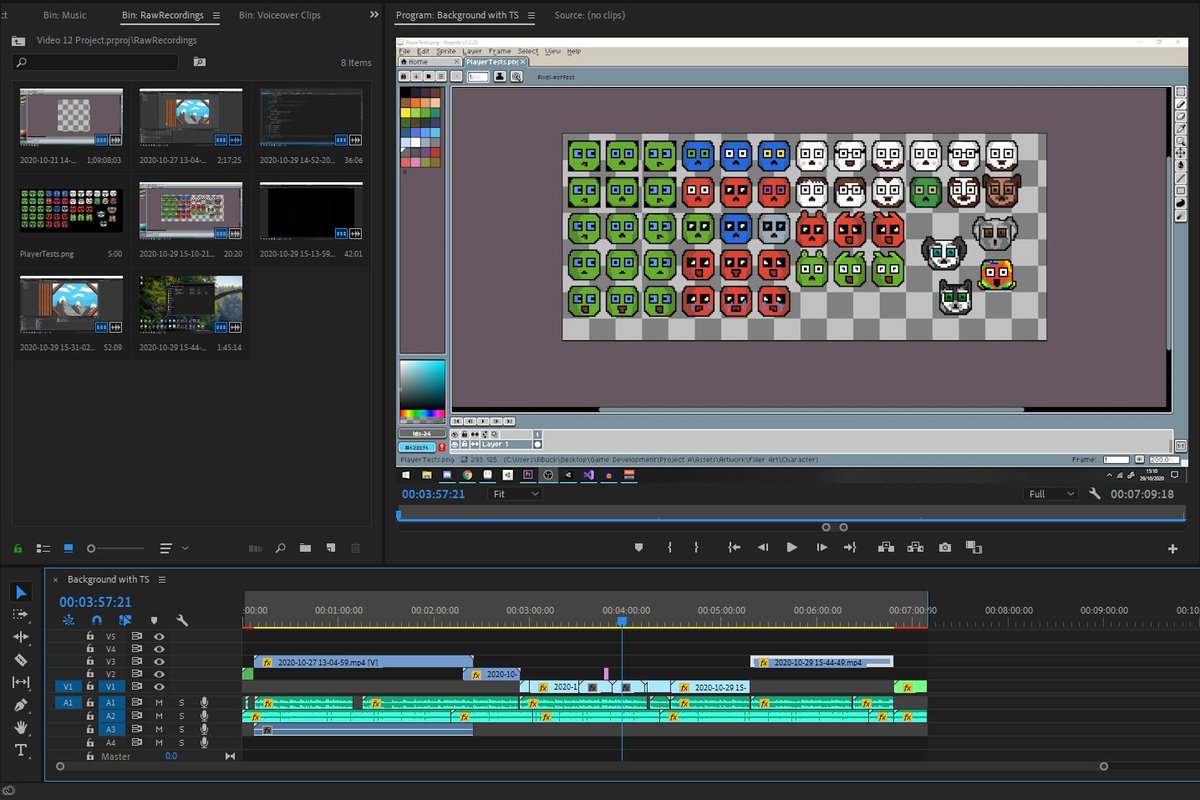Click the bin search field
This screenshot has width=1200, height=800.
click(96, 62)
